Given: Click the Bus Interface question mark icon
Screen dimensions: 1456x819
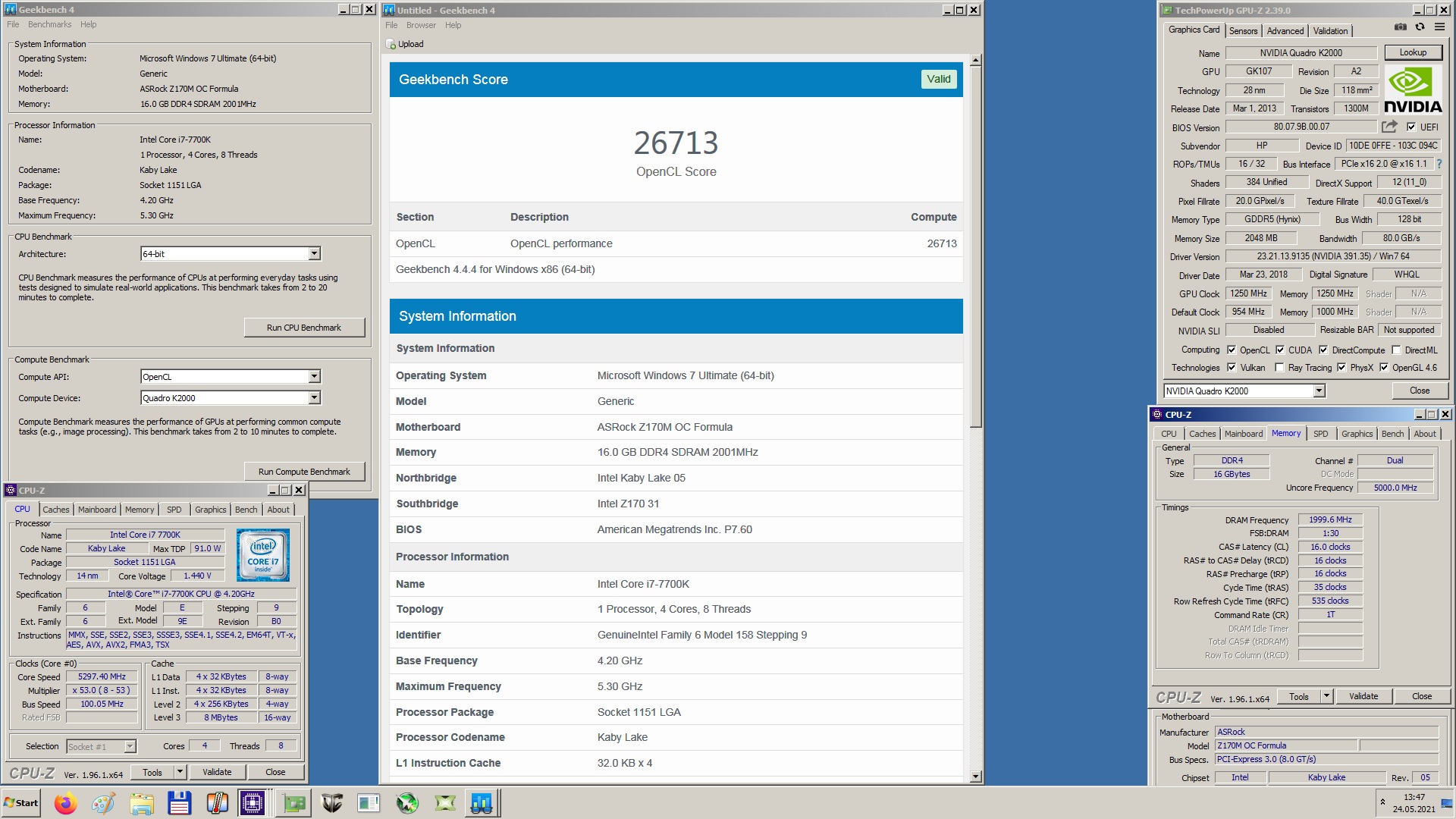Looking at the screenshot, I should tap(1439, 164).
